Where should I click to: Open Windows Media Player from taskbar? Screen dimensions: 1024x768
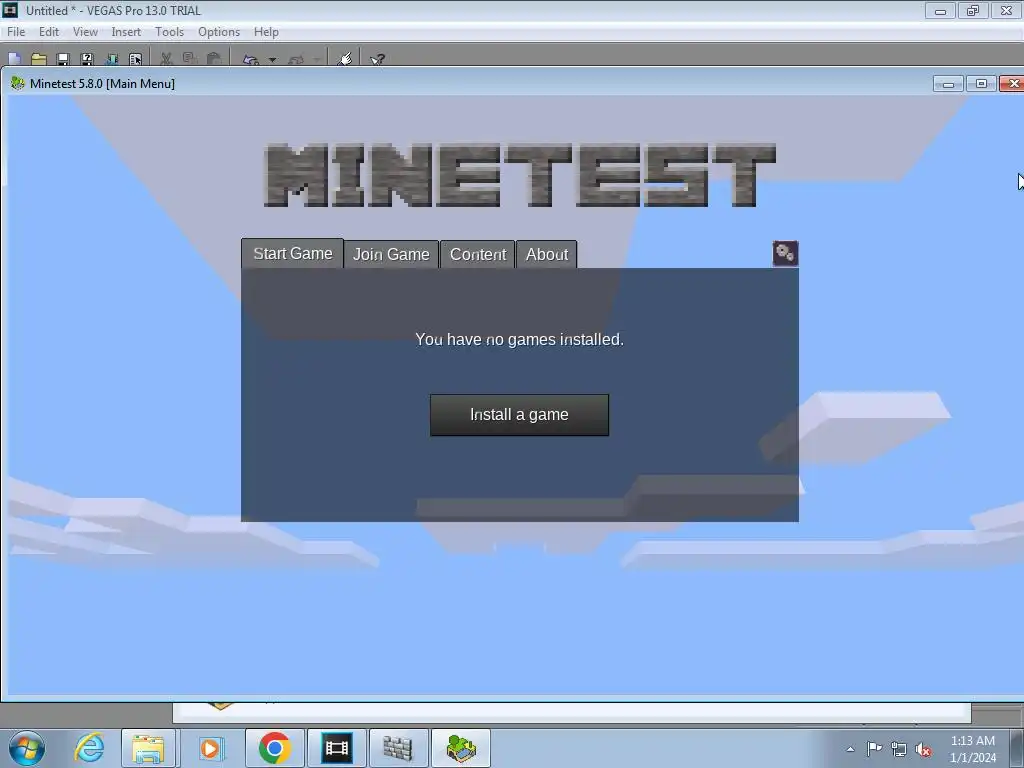click(210, 748)
